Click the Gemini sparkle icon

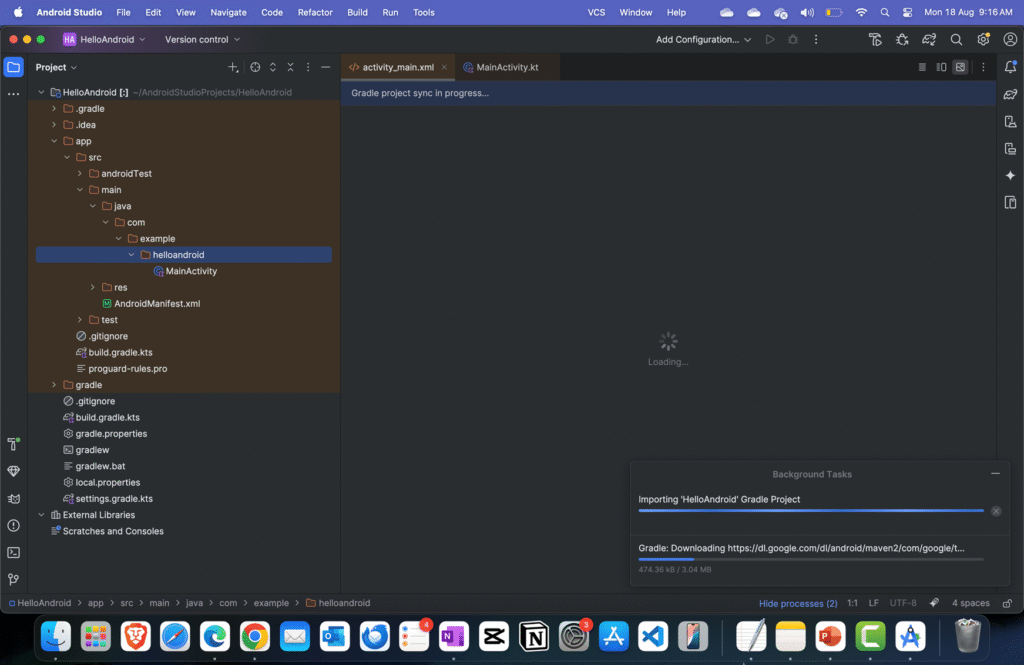point(1010,175)
